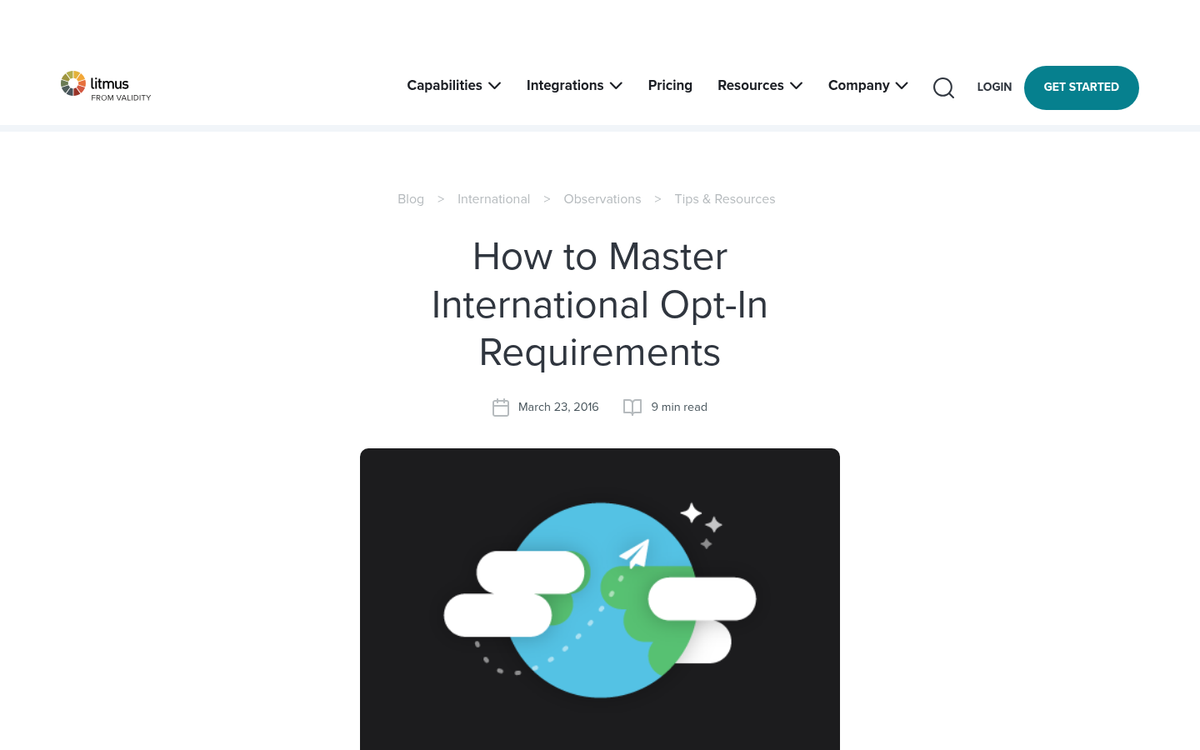This screenshot has width=1200, height=750.
Task: Click the calendar icon beside the date
Action: 501,407
